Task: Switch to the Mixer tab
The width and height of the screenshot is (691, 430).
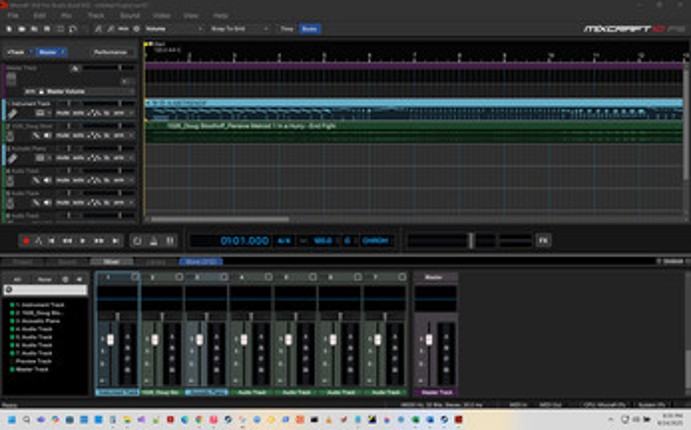Action: tap(111, 262)
